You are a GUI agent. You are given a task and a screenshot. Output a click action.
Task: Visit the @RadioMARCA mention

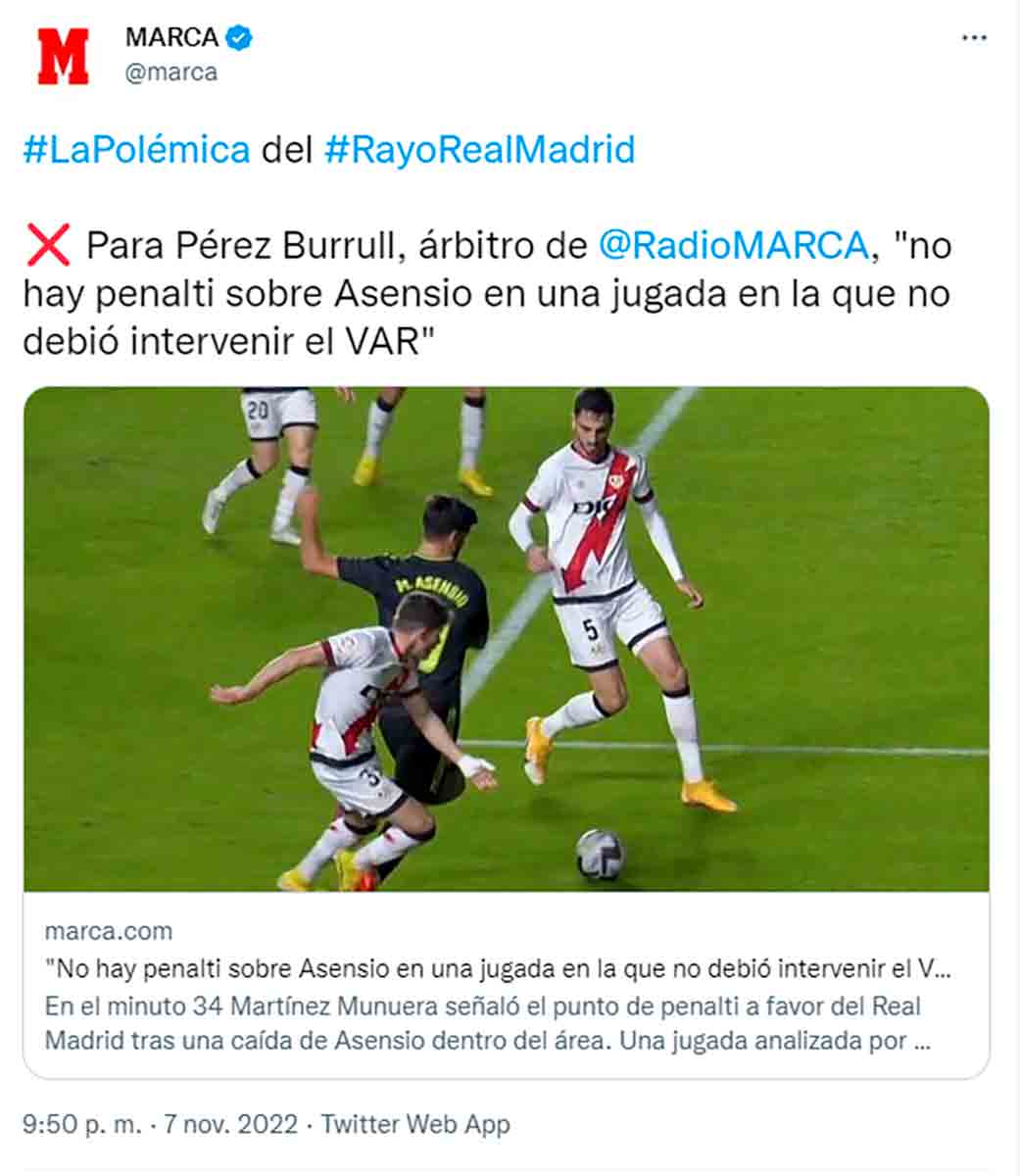tap(732, 245)
